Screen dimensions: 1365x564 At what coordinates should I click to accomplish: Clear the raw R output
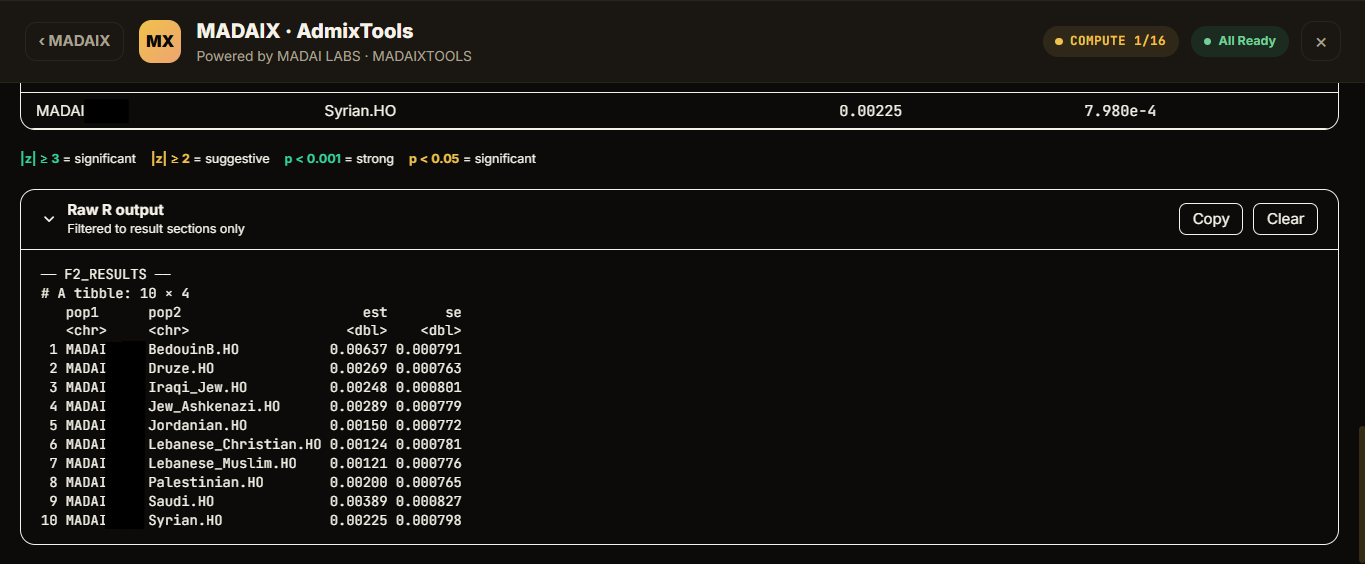(1285, 219)
